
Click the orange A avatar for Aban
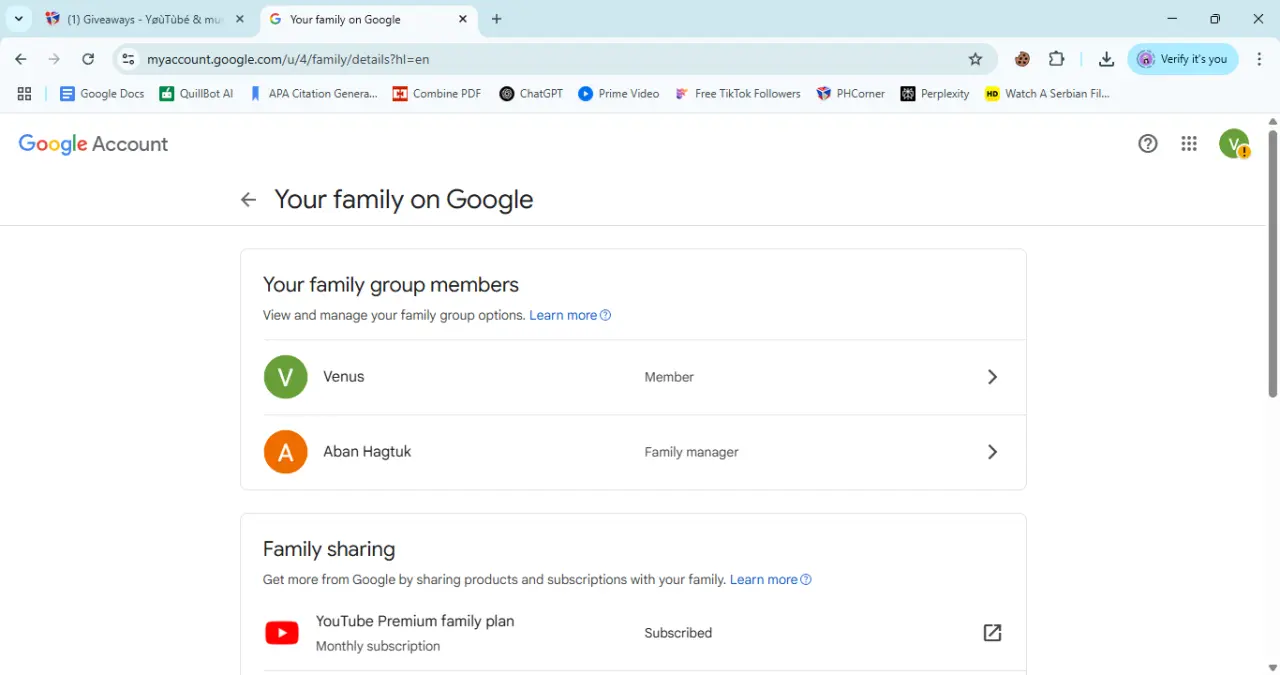point(286,452)
